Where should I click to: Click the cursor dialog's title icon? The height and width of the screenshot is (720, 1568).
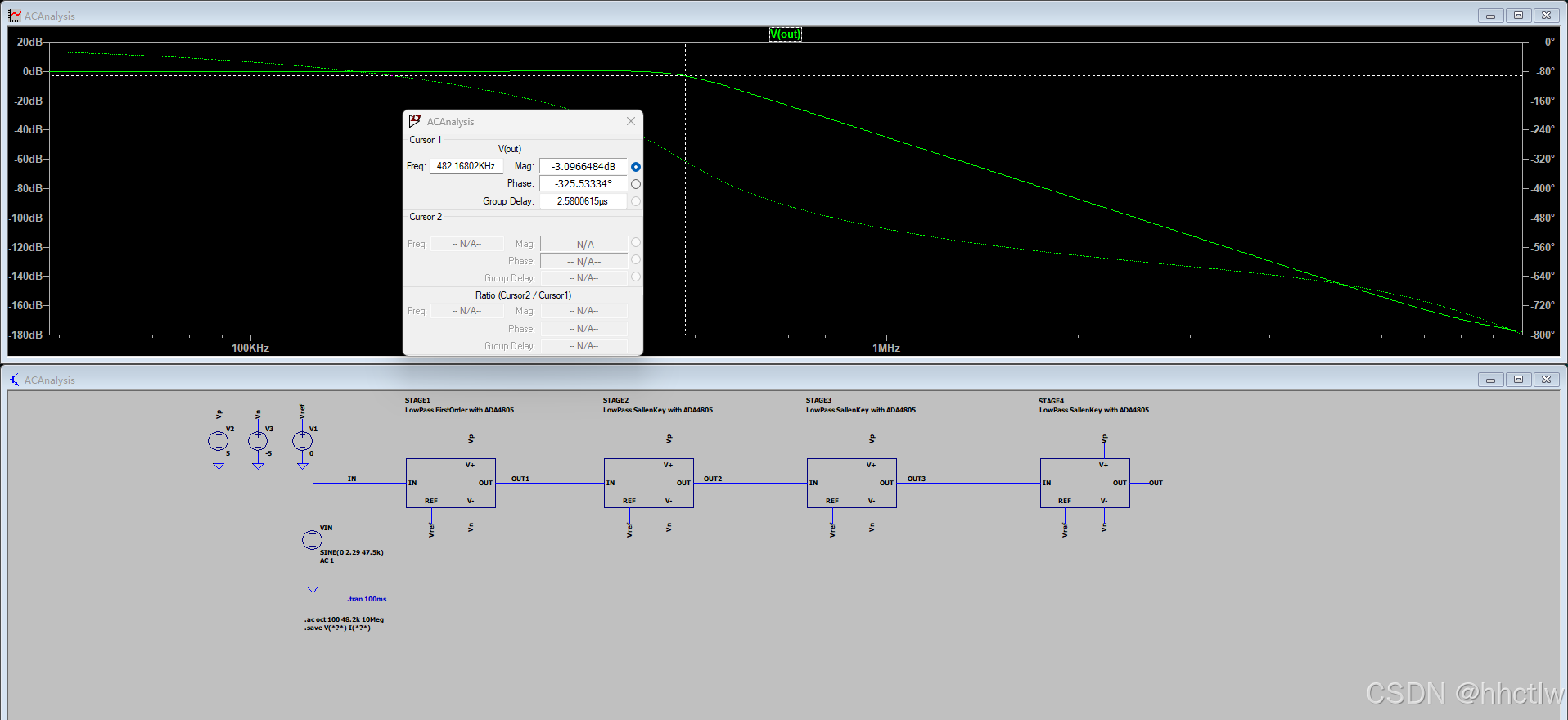pos(415,121)
